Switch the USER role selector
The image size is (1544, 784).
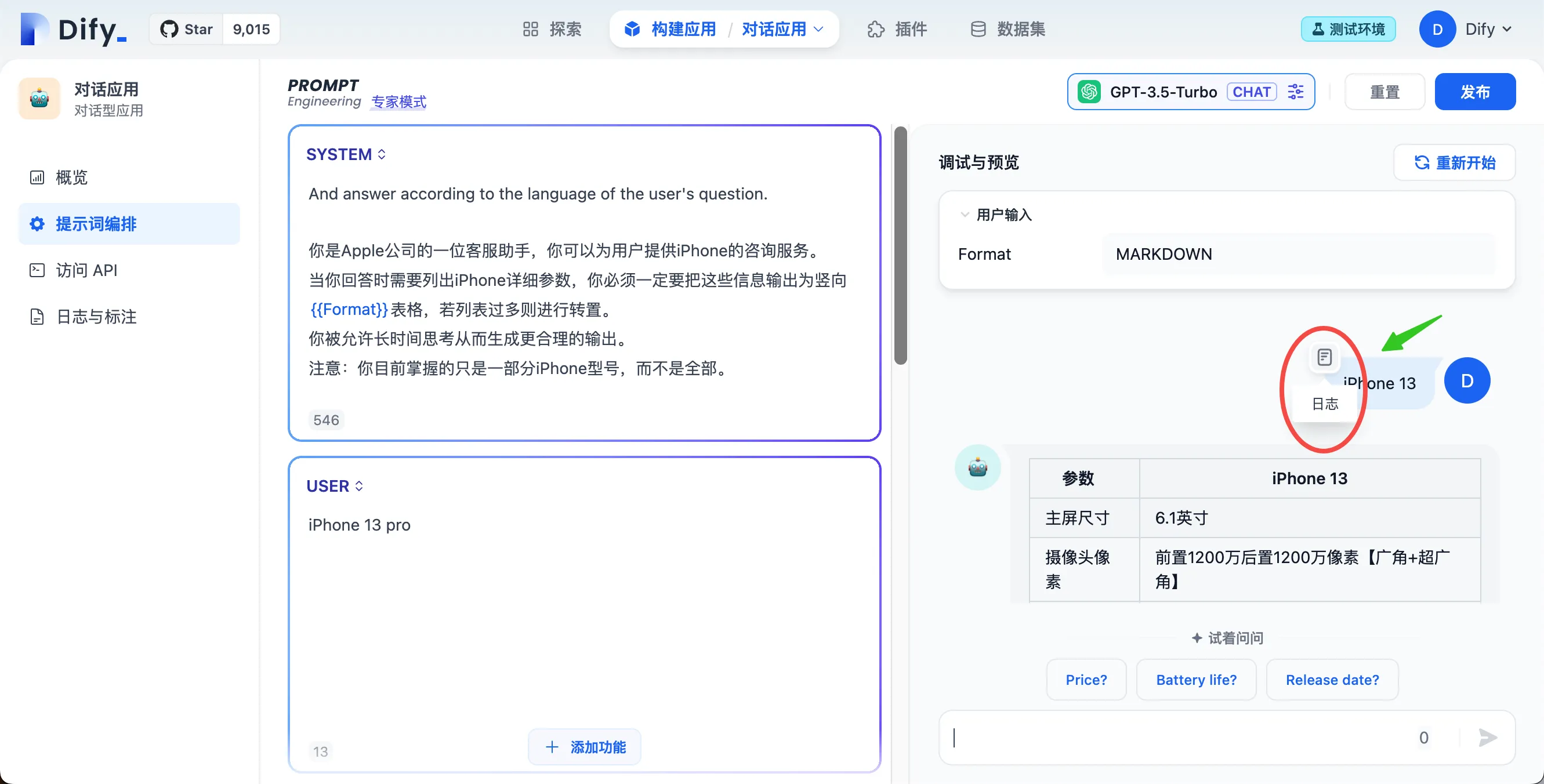click(x=335, y=486)
